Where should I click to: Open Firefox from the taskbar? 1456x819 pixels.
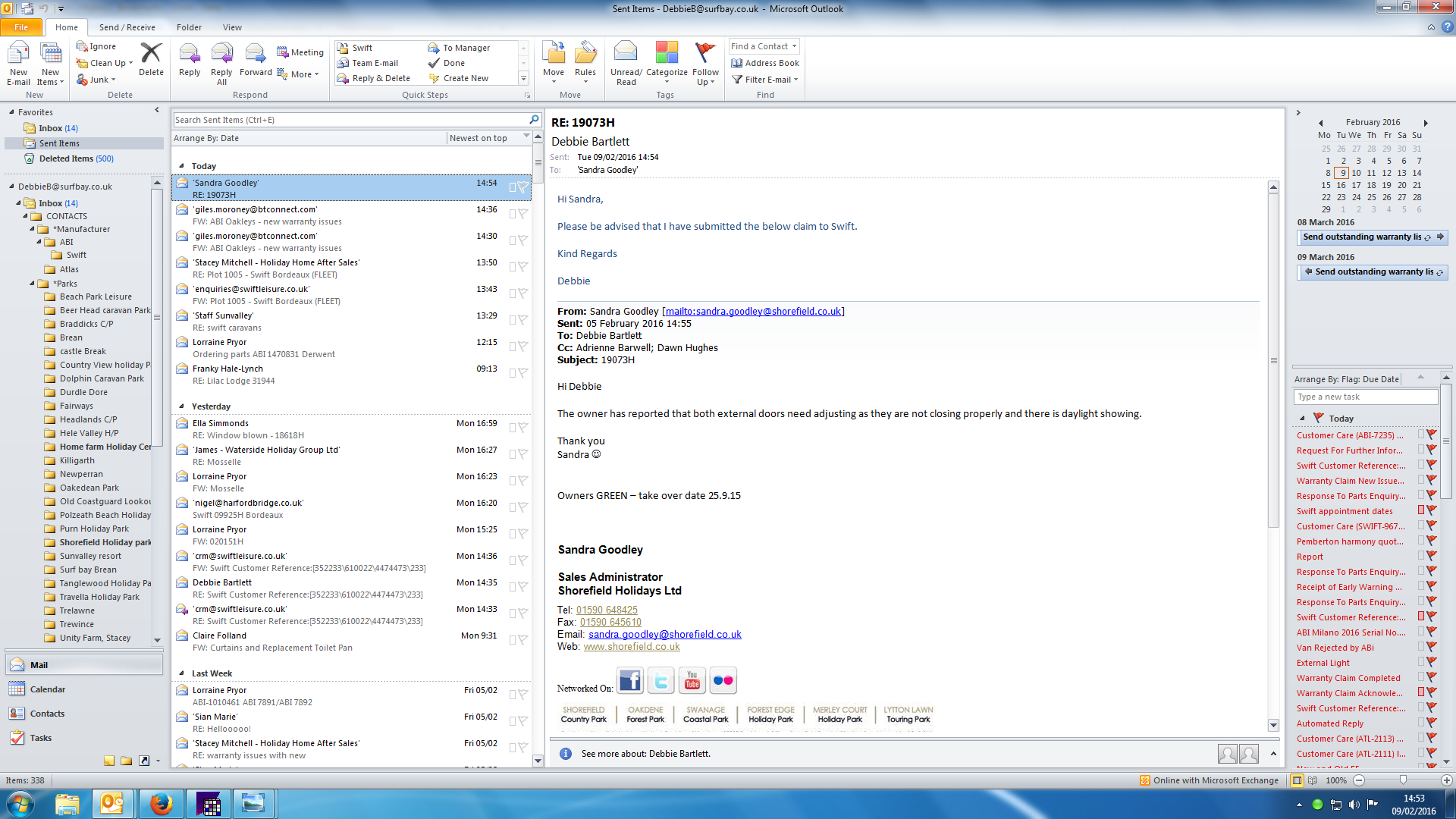coord(161,804)
